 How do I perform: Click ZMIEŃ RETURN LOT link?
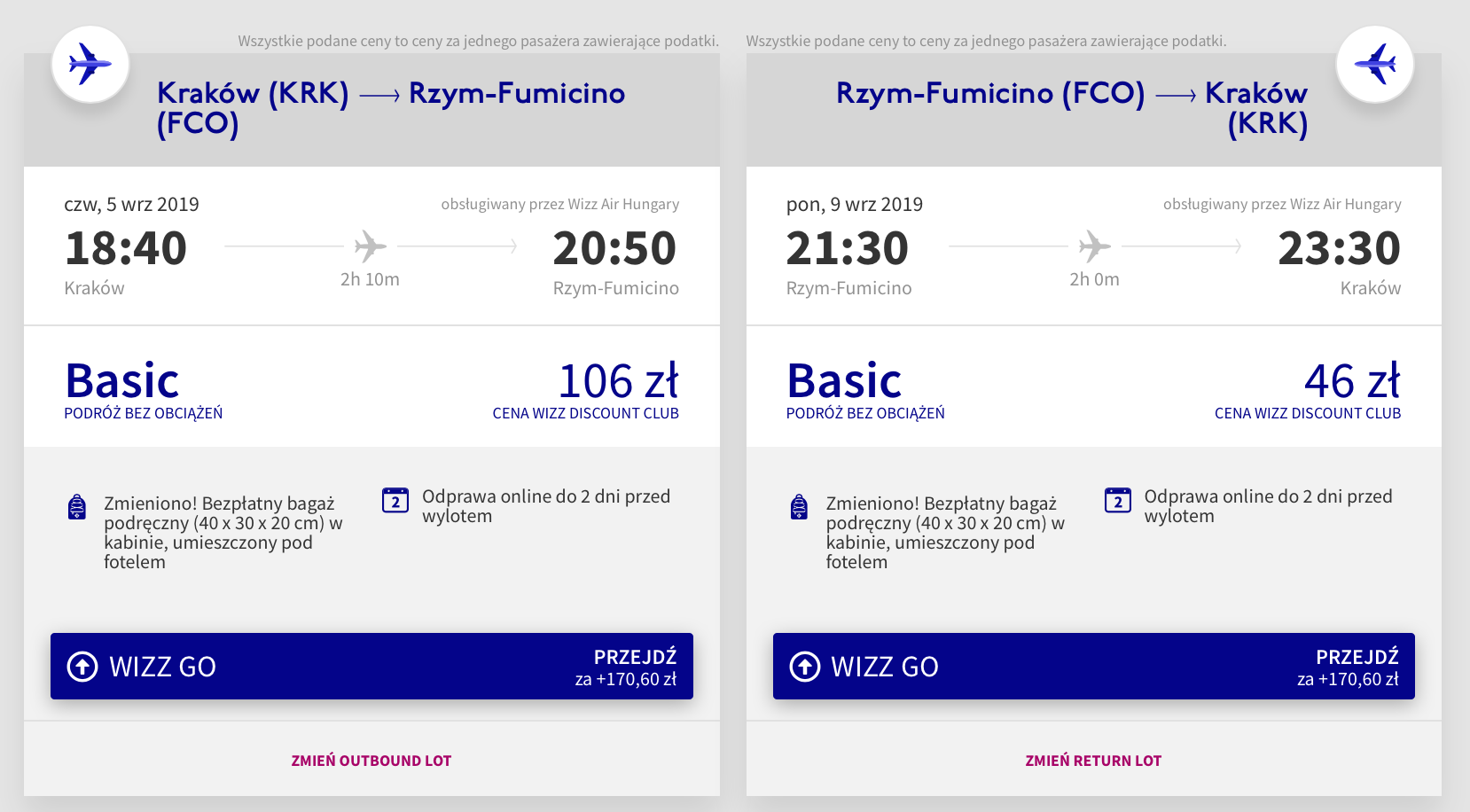coord(1093,761)
